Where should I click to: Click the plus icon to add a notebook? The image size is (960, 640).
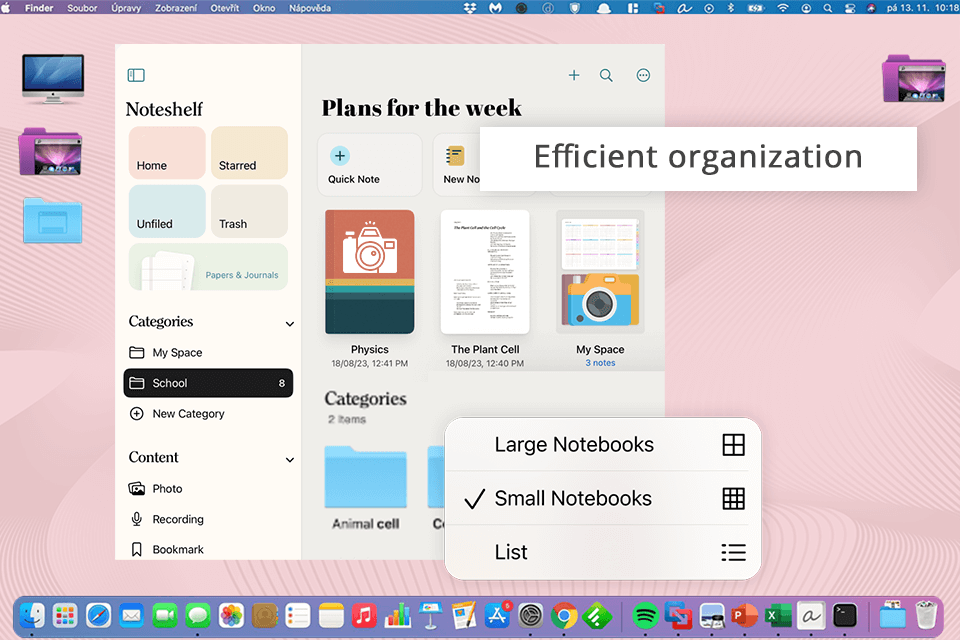tap(574, 75)
